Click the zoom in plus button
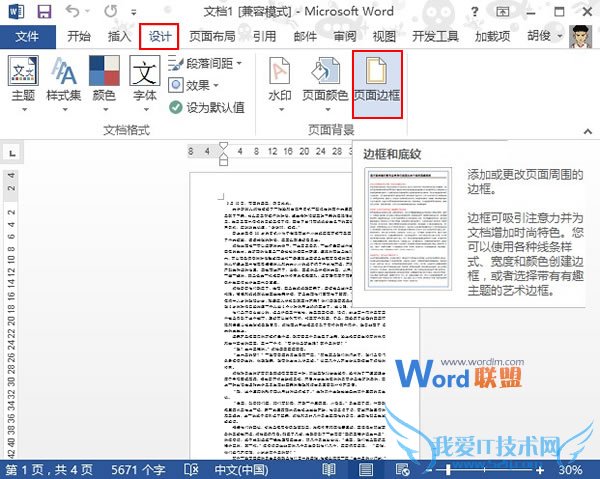The width and height of the screenshot is (600, 479). tap(540, 470)
